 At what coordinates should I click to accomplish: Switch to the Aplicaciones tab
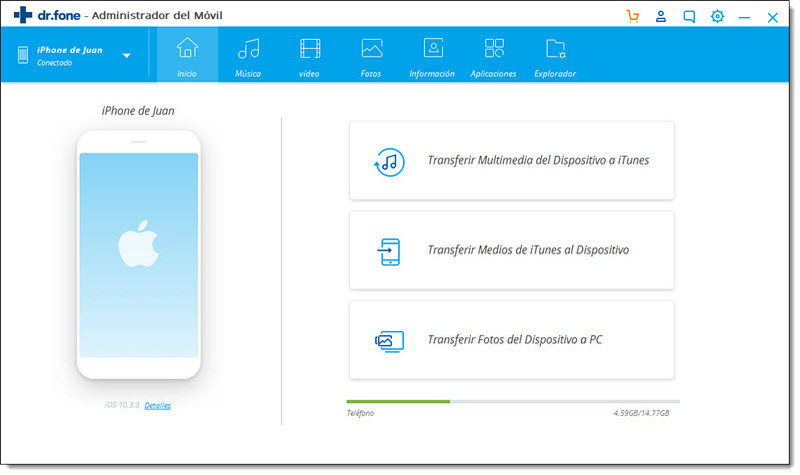click(x=493, y=55)
